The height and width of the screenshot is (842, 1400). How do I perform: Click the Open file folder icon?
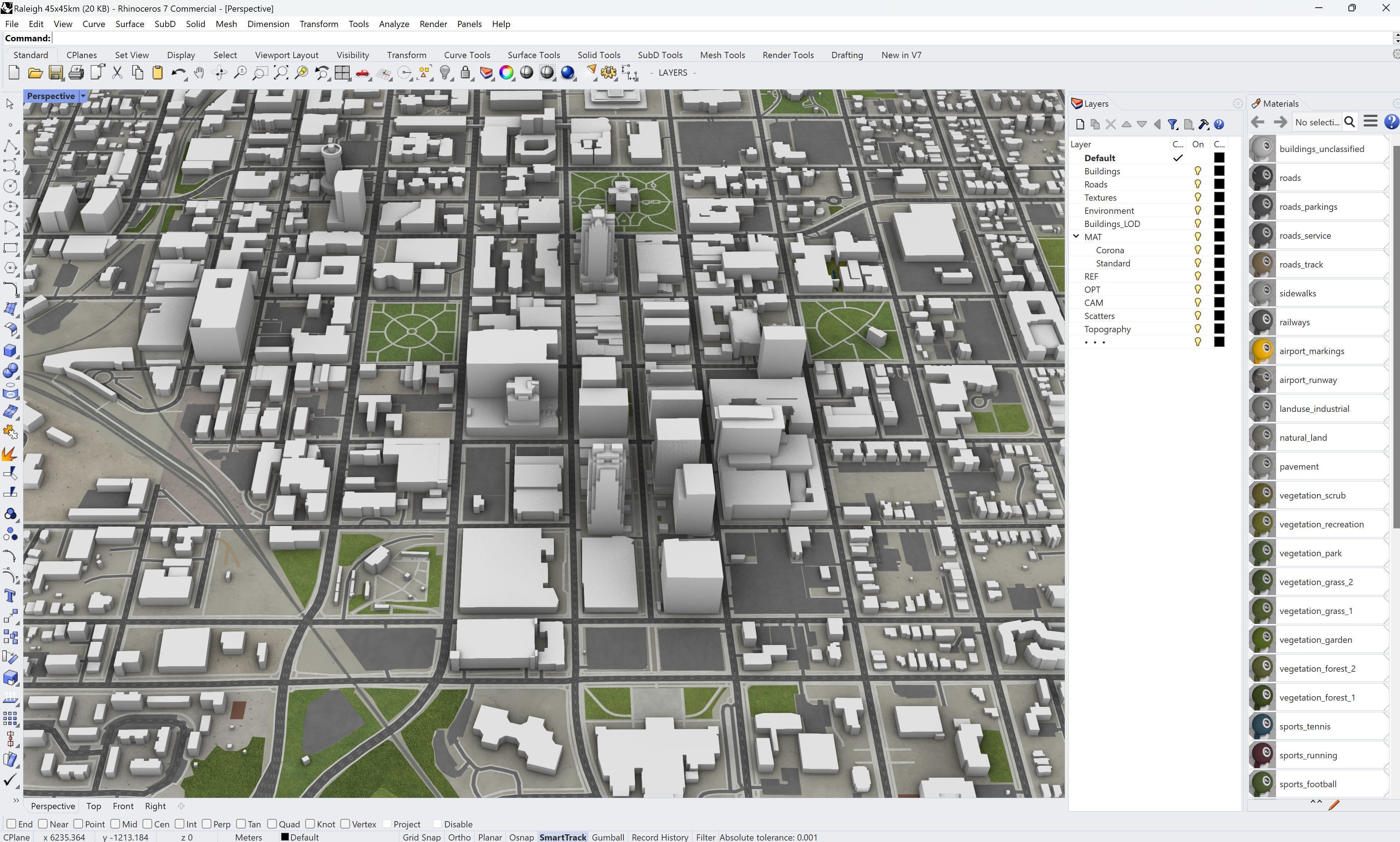(35, 73)
